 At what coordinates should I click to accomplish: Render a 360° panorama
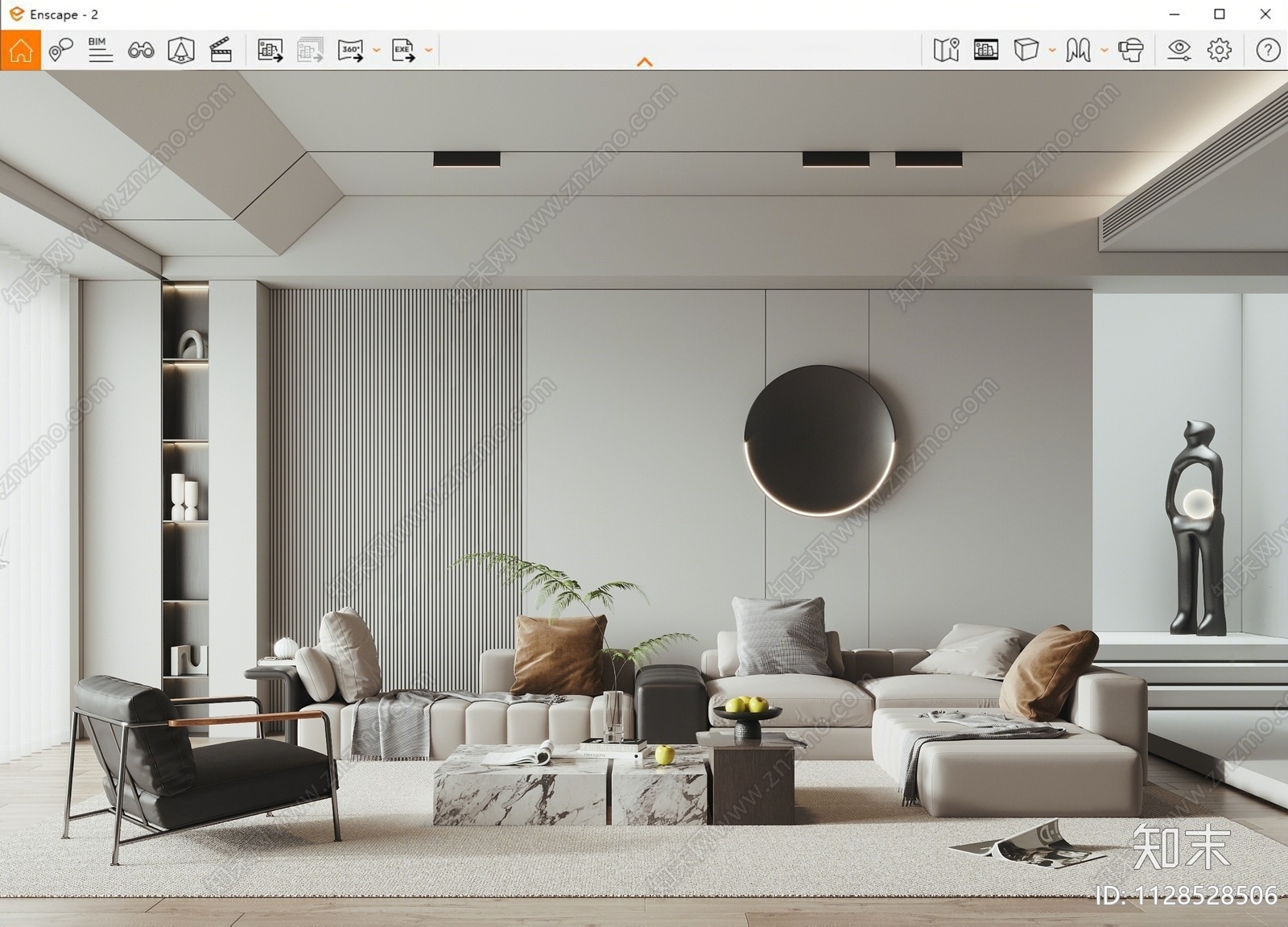[x=351, y=50]
